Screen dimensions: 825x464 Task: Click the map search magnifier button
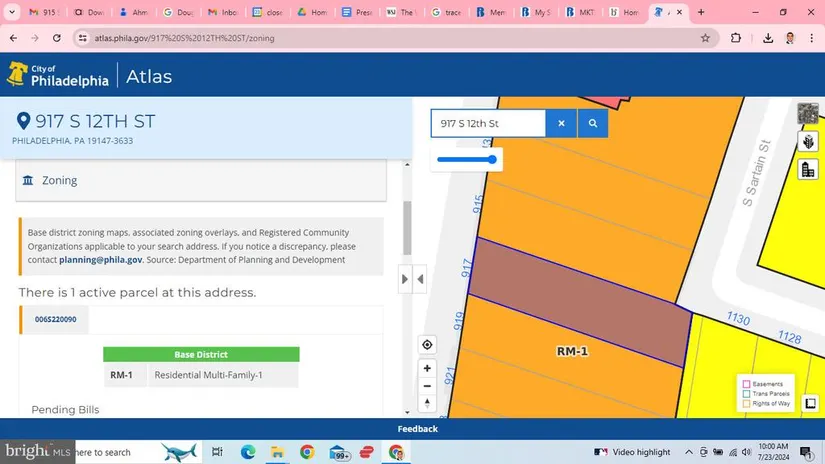593,123
